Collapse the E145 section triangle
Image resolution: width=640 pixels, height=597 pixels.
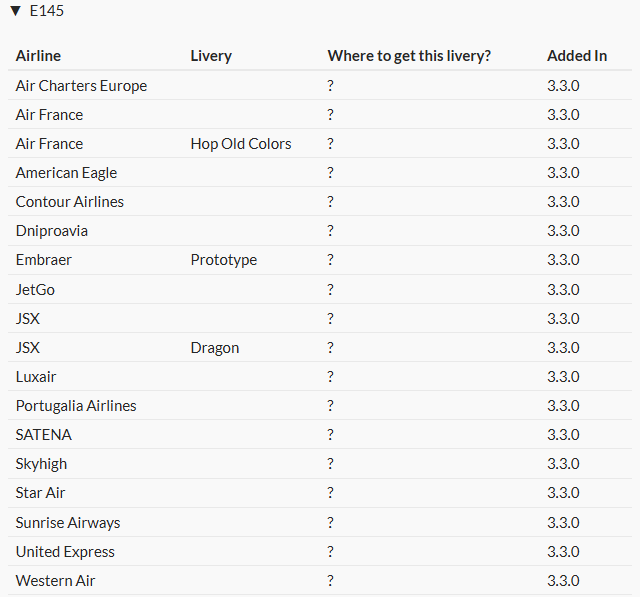[x=15, y=12]
